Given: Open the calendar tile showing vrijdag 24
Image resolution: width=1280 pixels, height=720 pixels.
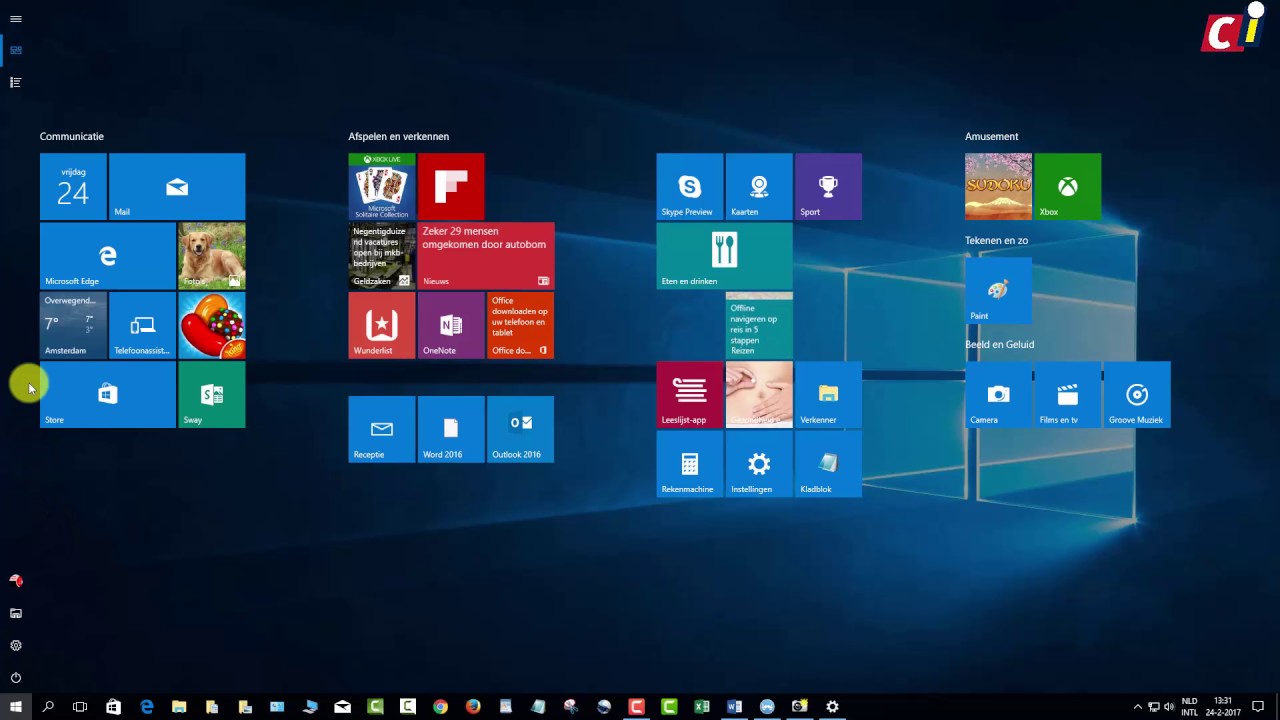Looking at the screenshot, I should point(73,186).
